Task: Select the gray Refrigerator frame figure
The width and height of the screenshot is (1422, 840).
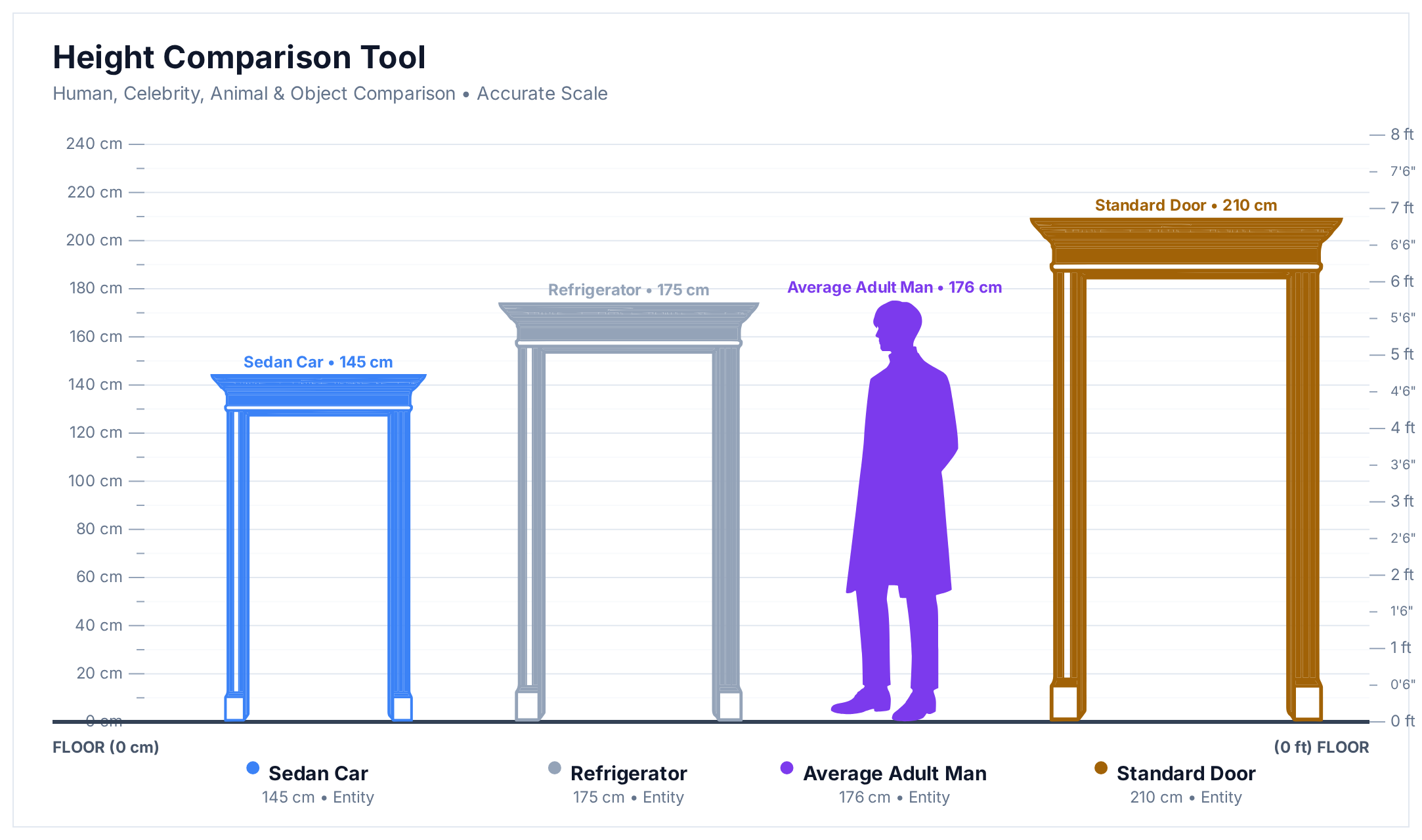Action: (x=629, y=512)
